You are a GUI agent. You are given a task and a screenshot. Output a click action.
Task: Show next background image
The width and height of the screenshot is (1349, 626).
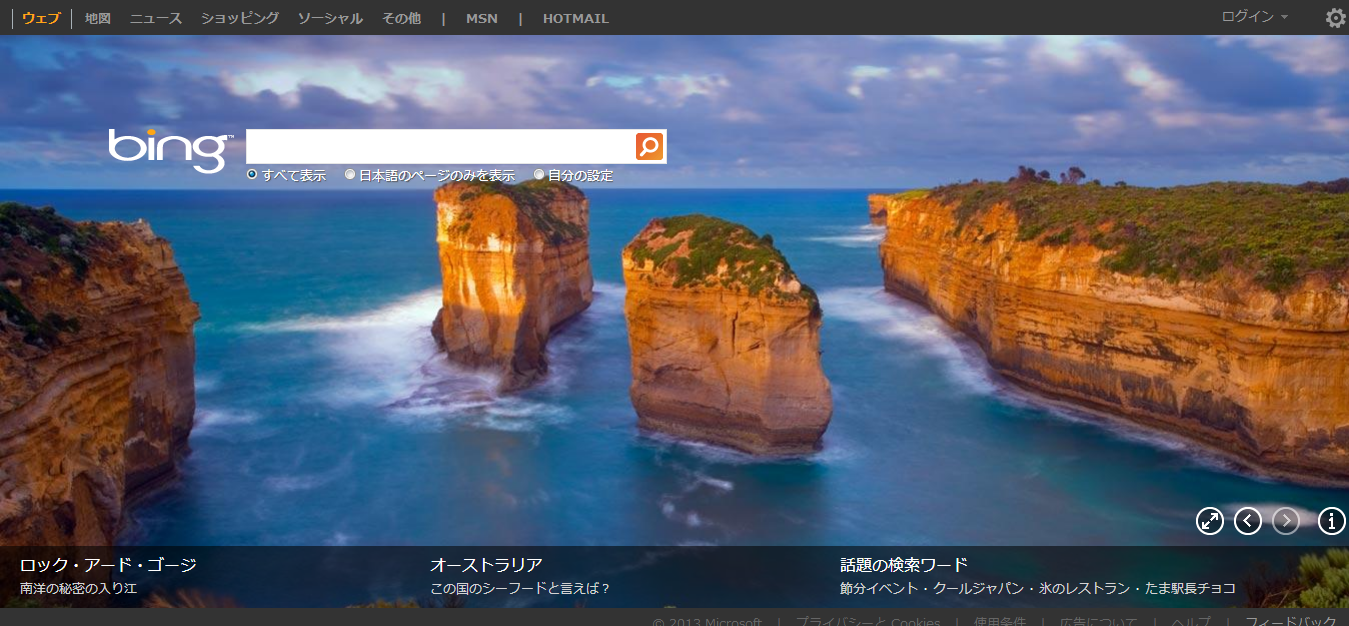(1286, 521)
